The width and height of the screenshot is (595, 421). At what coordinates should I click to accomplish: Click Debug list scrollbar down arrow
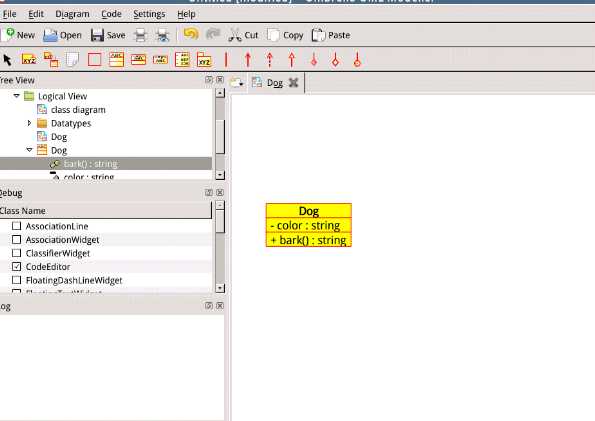[220, 288]
